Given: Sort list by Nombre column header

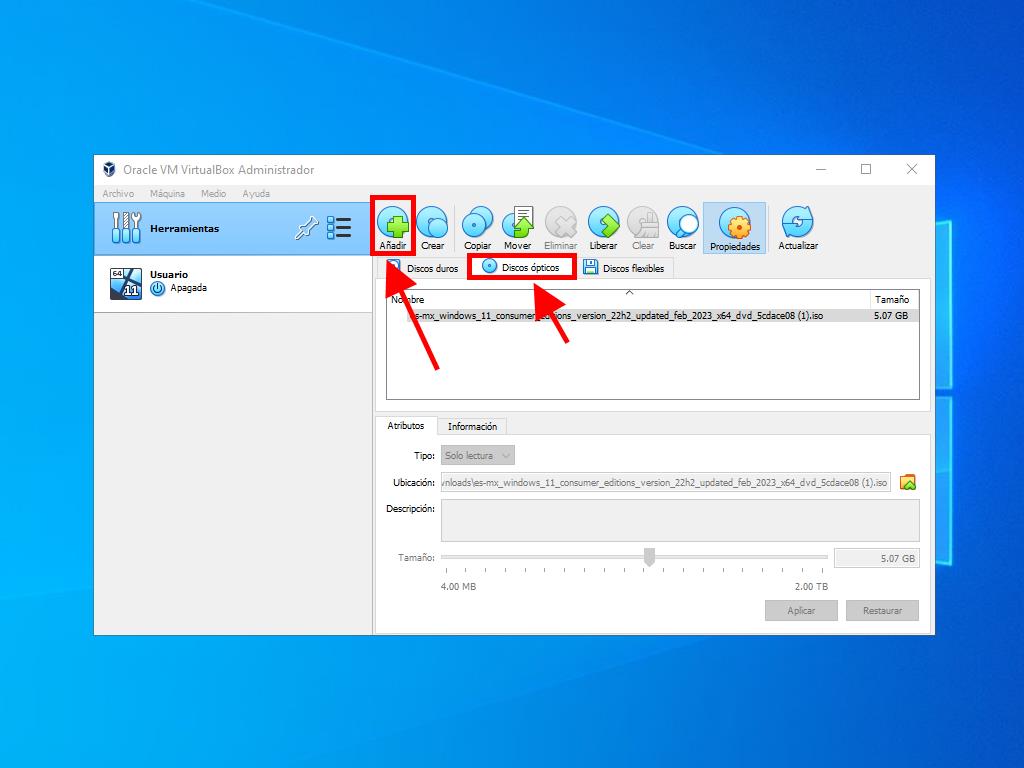Looking at the screenshot, I should click(628, 299).
